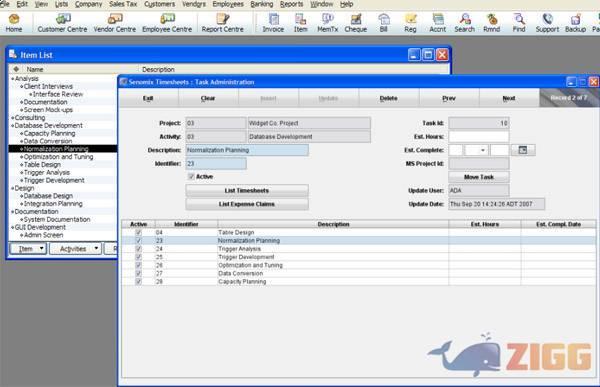Go to the Prev record
Screen dimensions: 600x387
point(449,98)
